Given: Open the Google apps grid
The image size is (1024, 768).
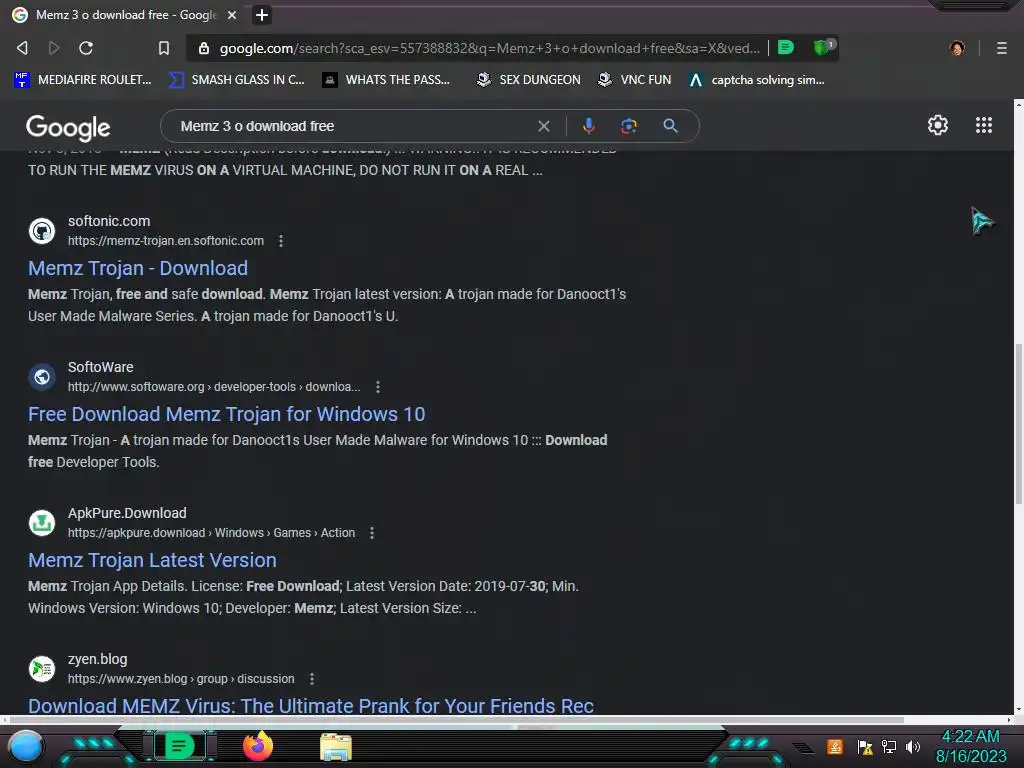Looking at the screenshot, I should tap(984, 125).
